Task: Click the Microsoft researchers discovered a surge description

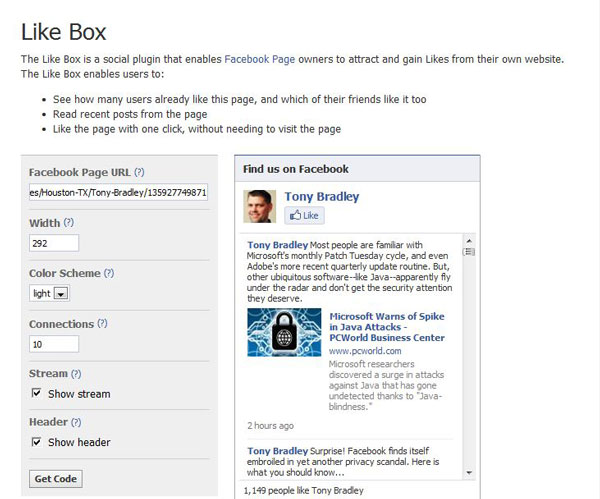Action: tap(386, 385)
